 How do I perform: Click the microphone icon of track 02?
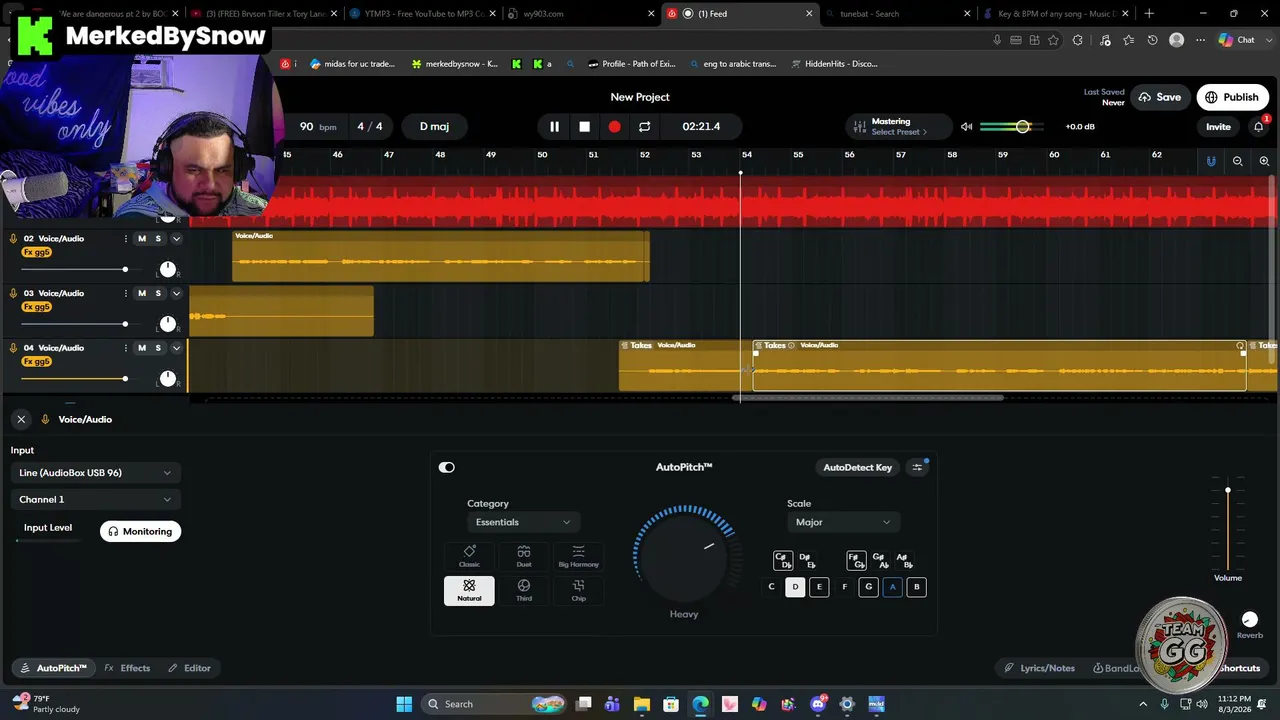13,239
